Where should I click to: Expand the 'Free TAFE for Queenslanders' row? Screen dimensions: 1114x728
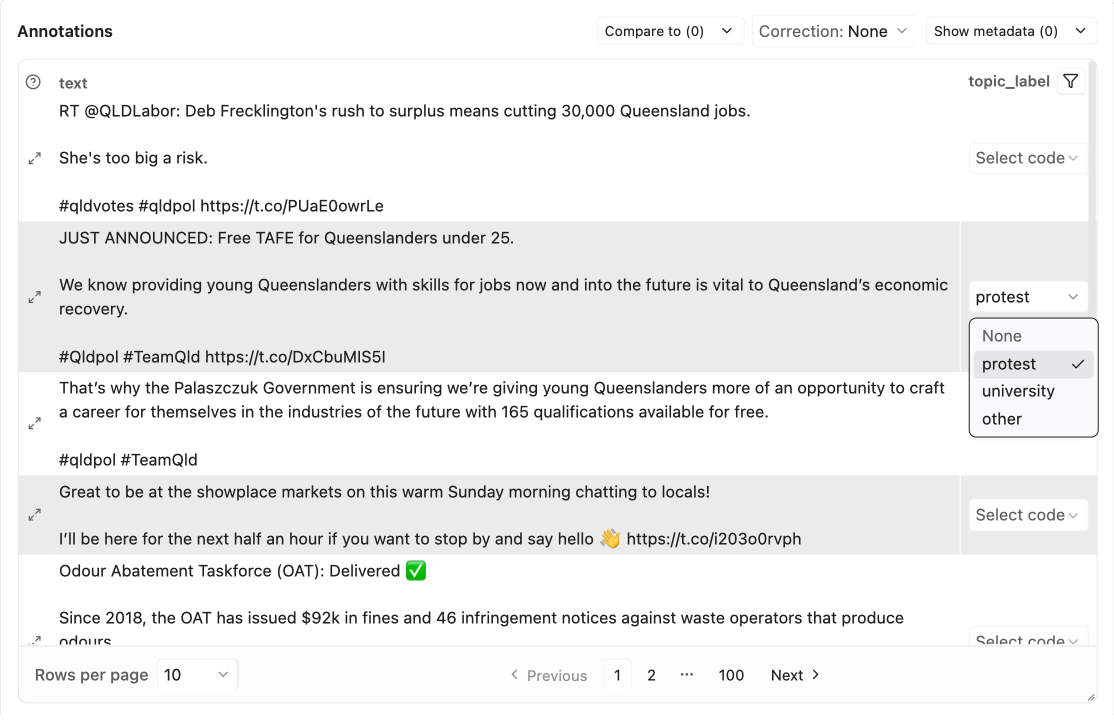click(x=34, y=297)
